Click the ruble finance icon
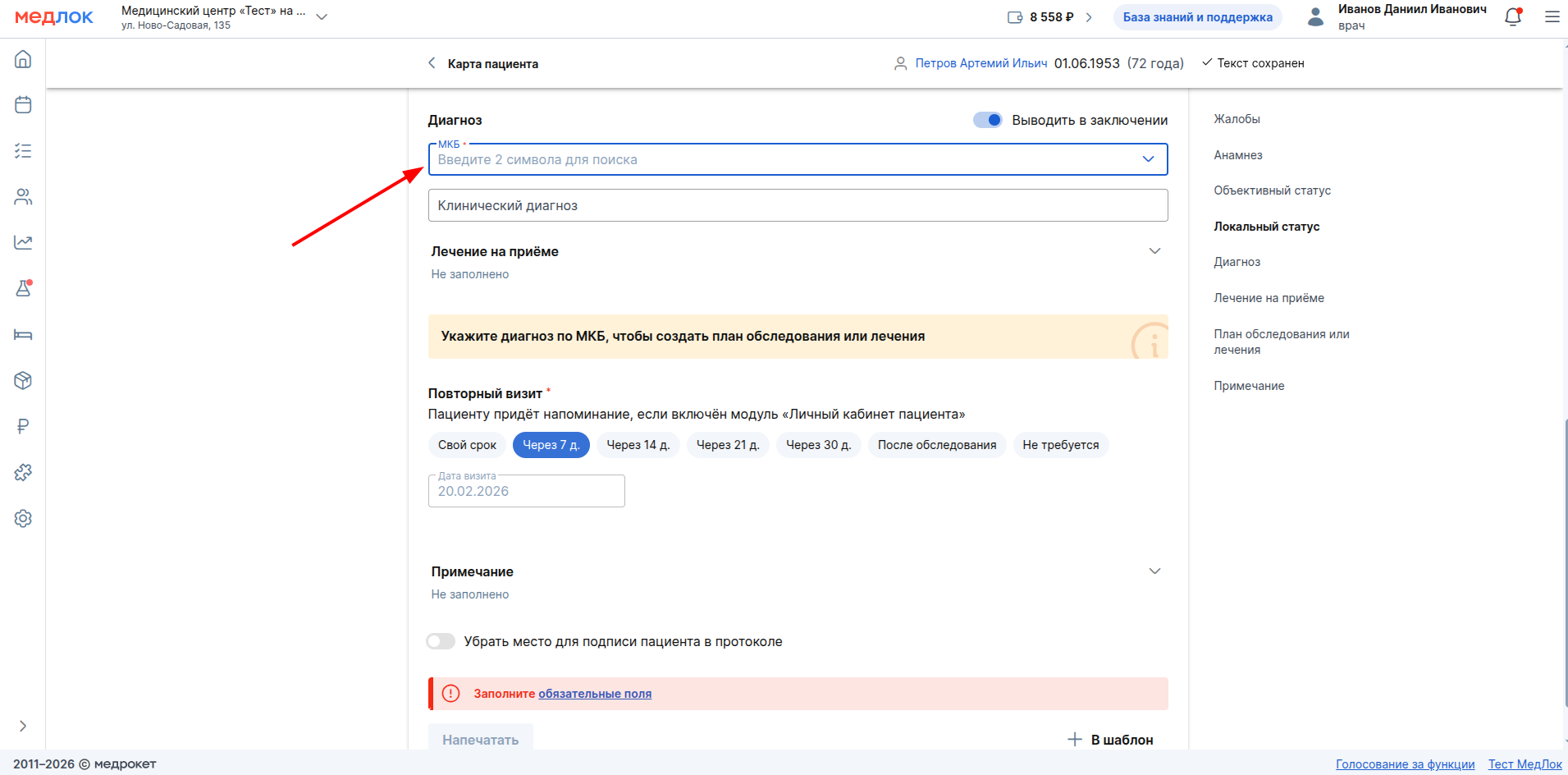 pyautogui.click(x=23, y=426)
